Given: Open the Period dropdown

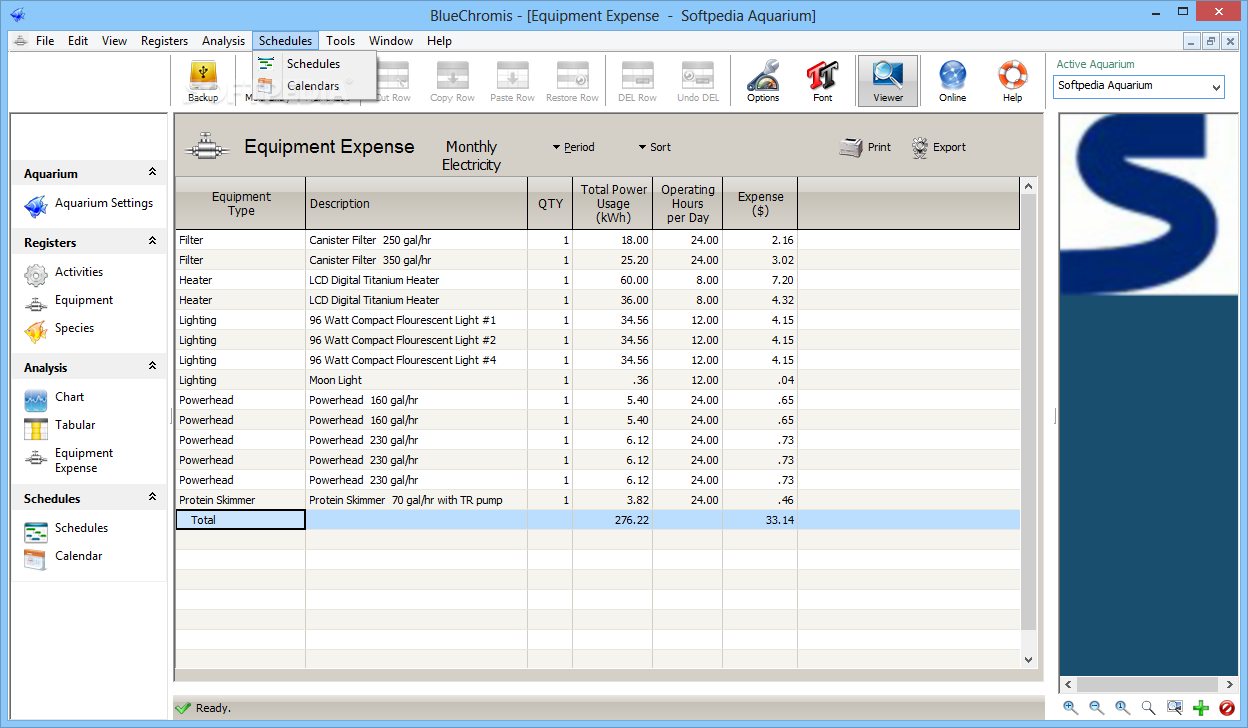Looking at the screenshot, I should point(573,147).
